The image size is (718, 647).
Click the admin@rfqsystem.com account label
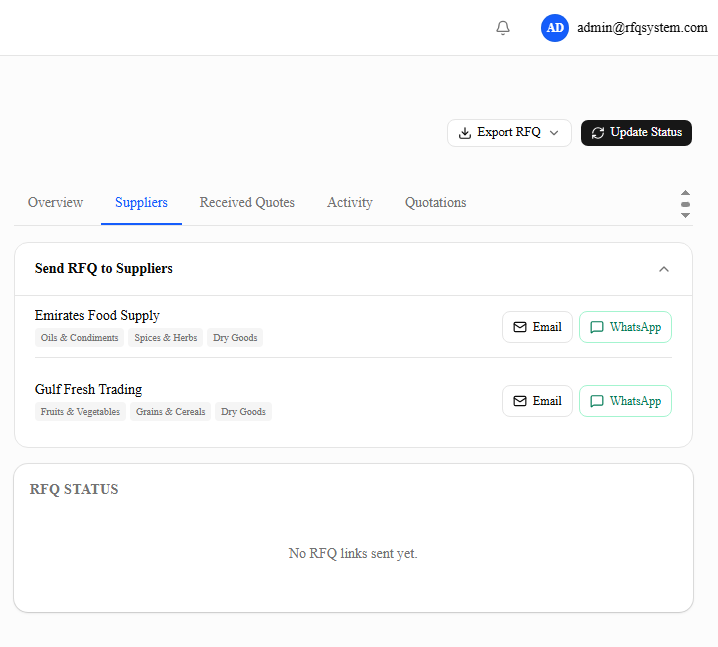pos(642,28)
